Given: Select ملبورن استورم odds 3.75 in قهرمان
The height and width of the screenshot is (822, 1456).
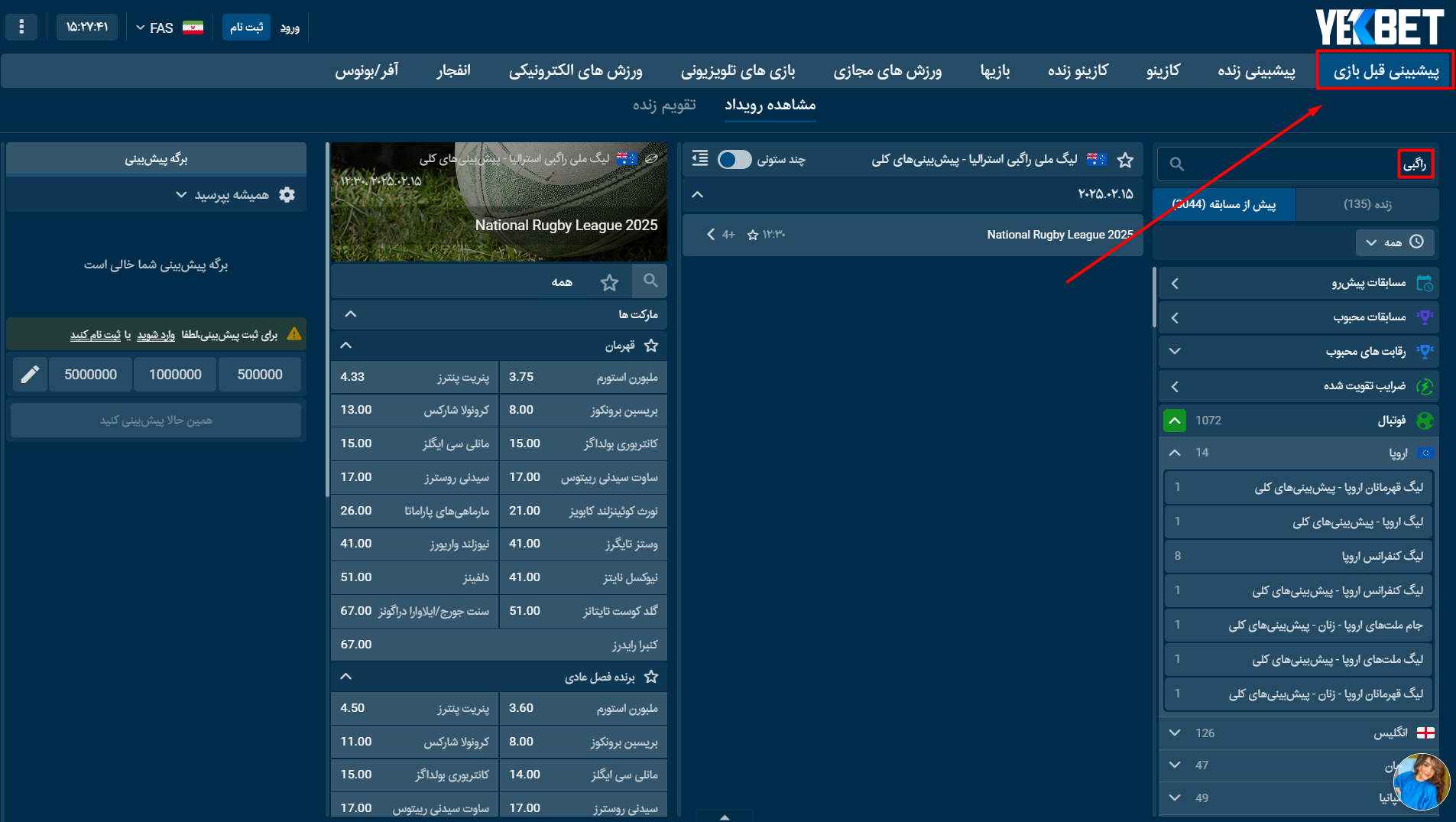Looking at the screenshot, I should tap(583, 377).
